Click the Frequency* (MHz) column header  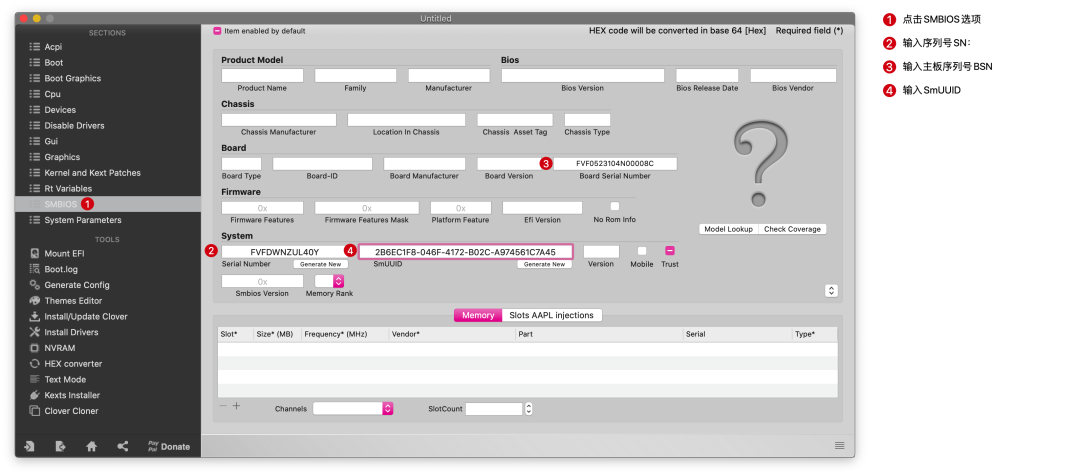(x=345, y=335)
